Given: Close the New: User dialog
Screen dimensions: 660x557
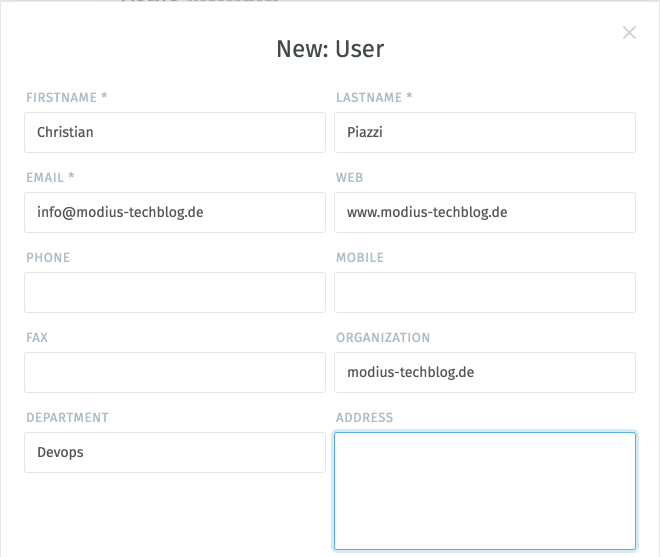Looking at the screenshot, I should [629, 33].
